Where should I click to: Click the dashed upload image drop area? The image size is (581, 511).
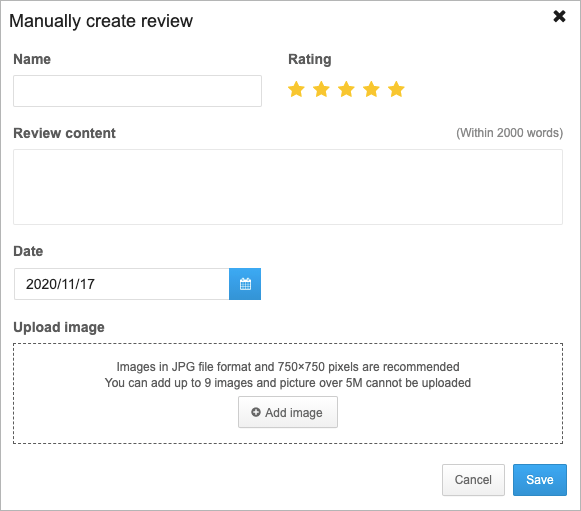(x=288, y=394)
